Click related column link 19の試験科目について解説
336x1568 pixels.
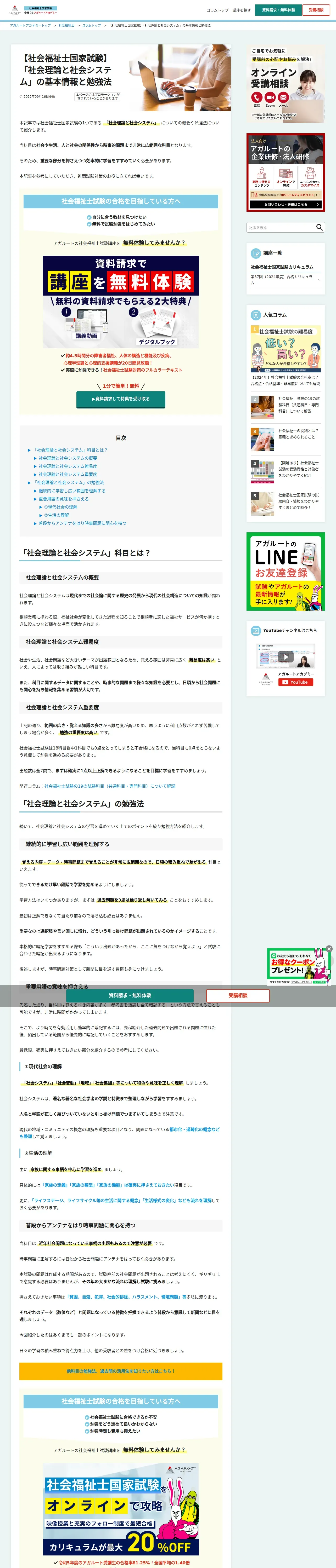[x=110, y=786]
